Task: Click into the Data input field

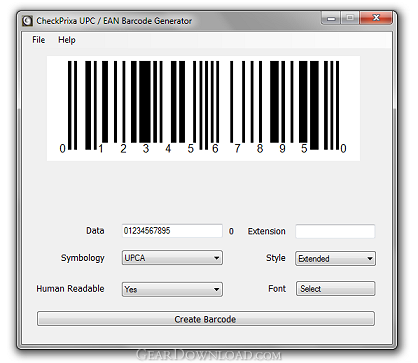Action: pos(172,231)
